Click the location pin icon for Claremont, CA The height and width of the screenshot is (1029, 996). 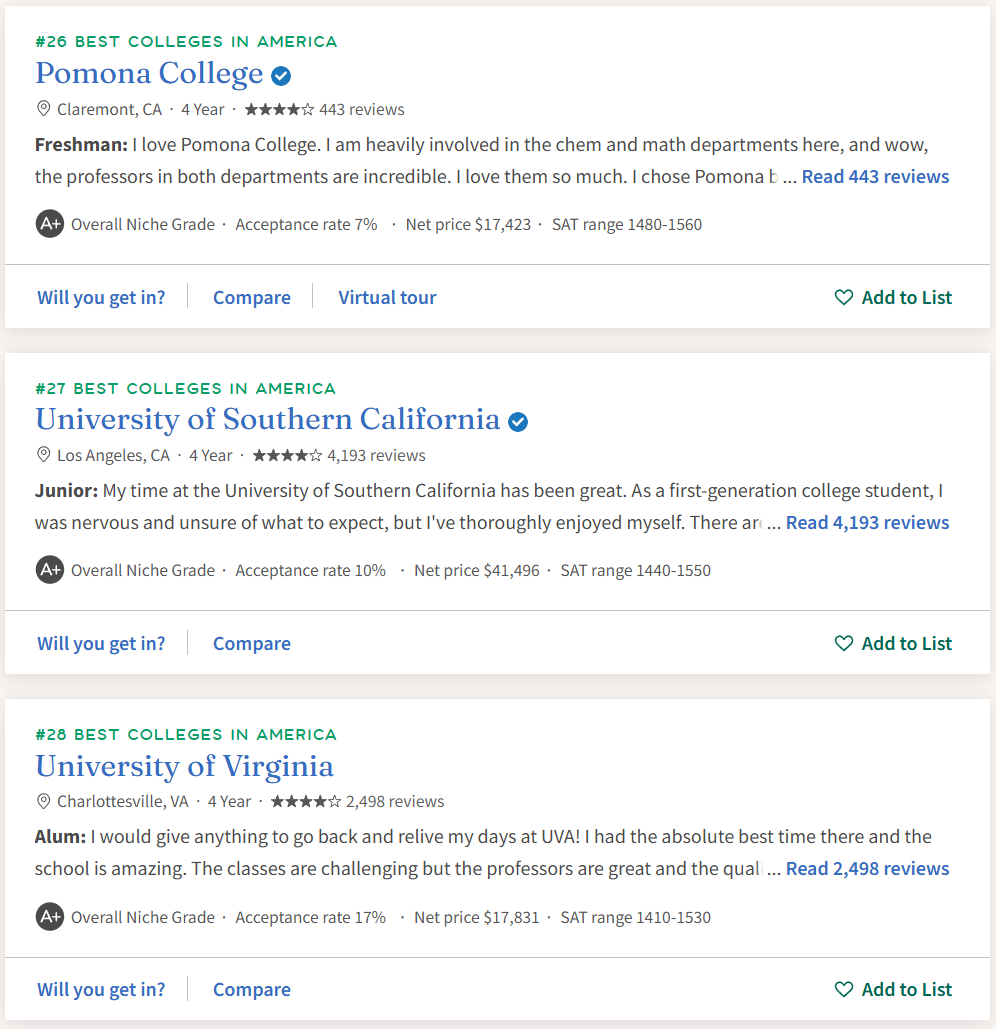pos(43,108)
